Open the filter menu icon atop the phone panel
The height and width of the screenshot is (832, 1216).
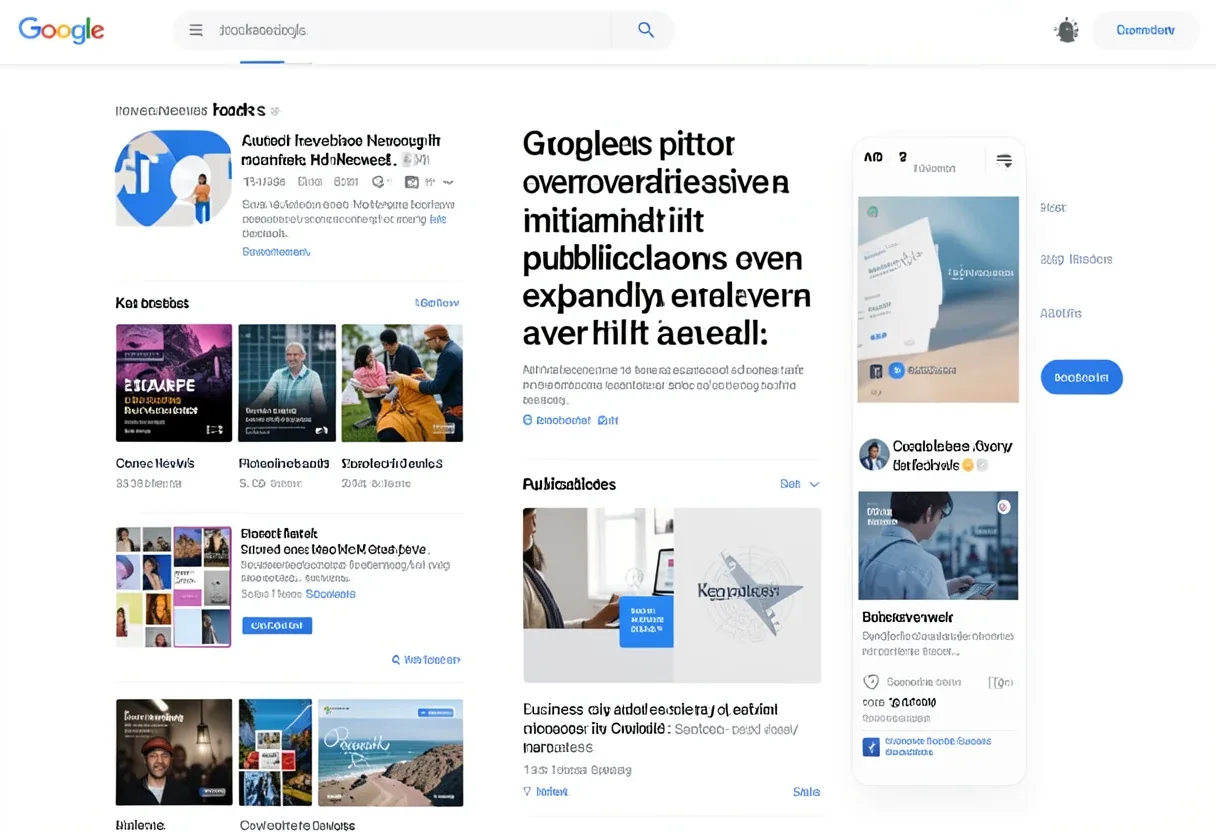[1004, 161]
